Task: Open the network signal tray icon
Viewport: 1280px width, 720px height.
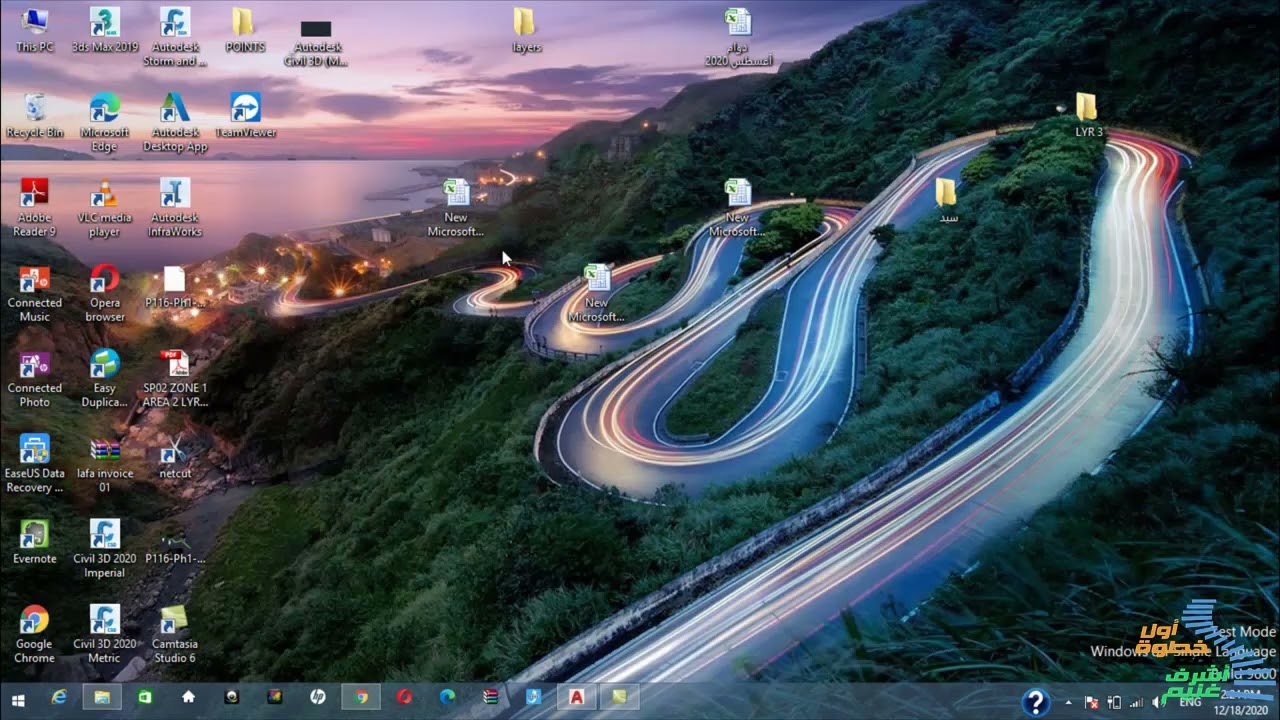Action: pyautogui.click(x=1136, y=702)
